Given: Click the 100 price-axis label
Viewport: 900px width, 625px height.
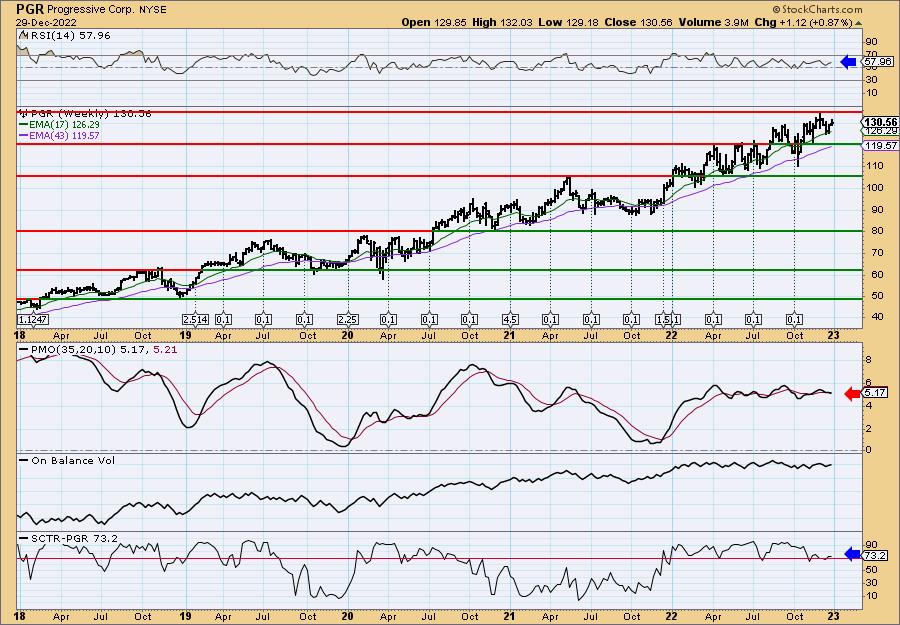Looking at the screenshot, I should click(x=873, y=187).
